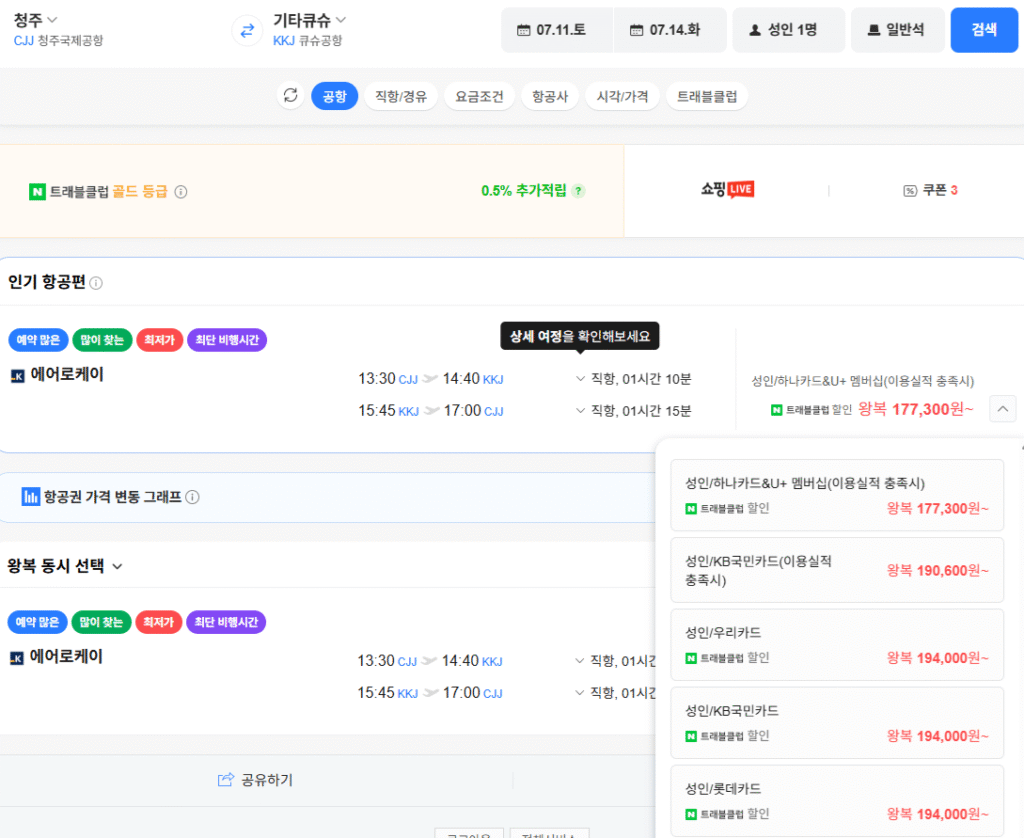Click the 공유하기 share icon
This screenshot has height=838, width=1024.
point(225,779)
